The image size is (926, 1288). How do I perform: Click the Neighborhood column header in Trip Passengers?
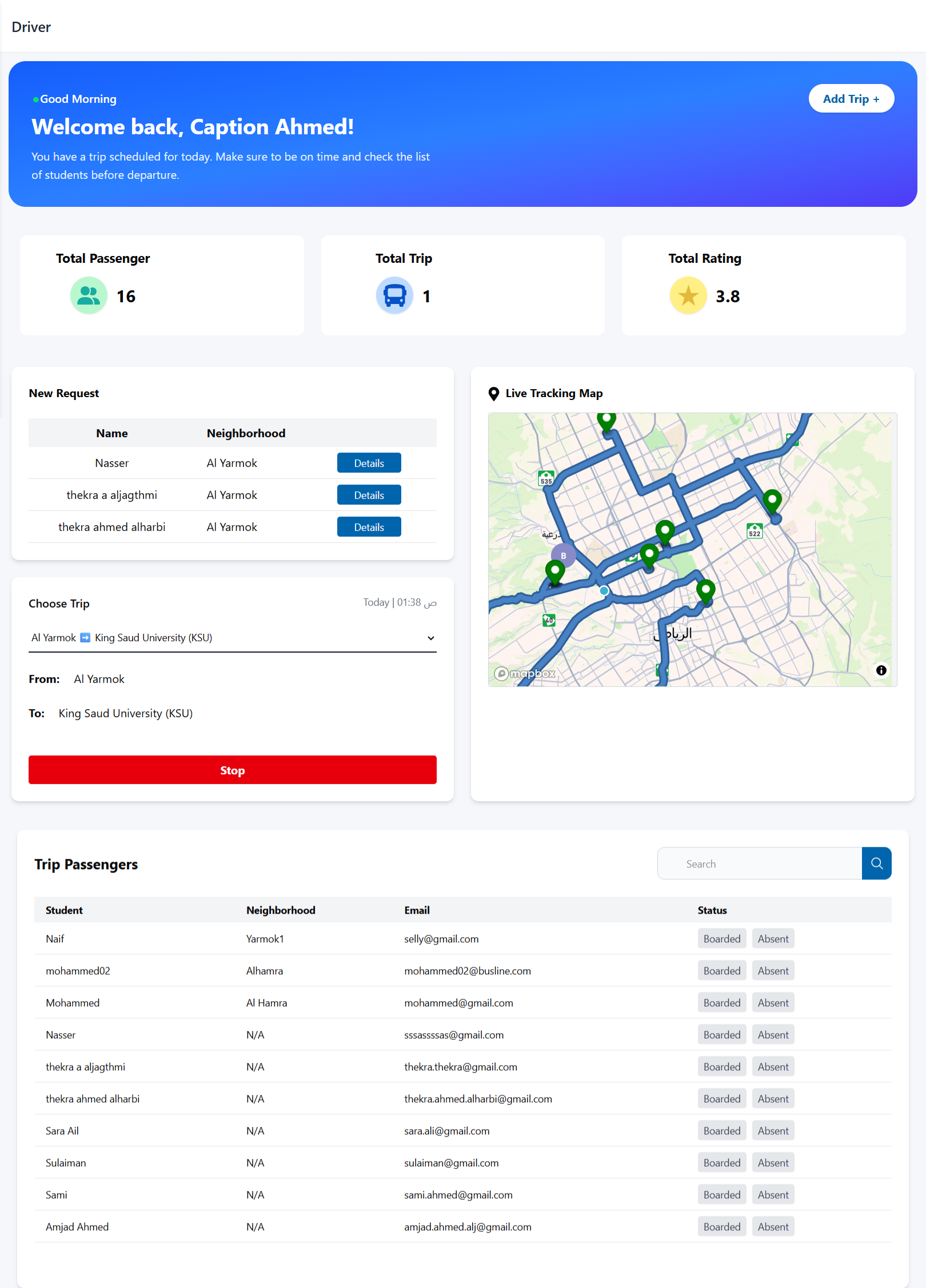(281, 910)
